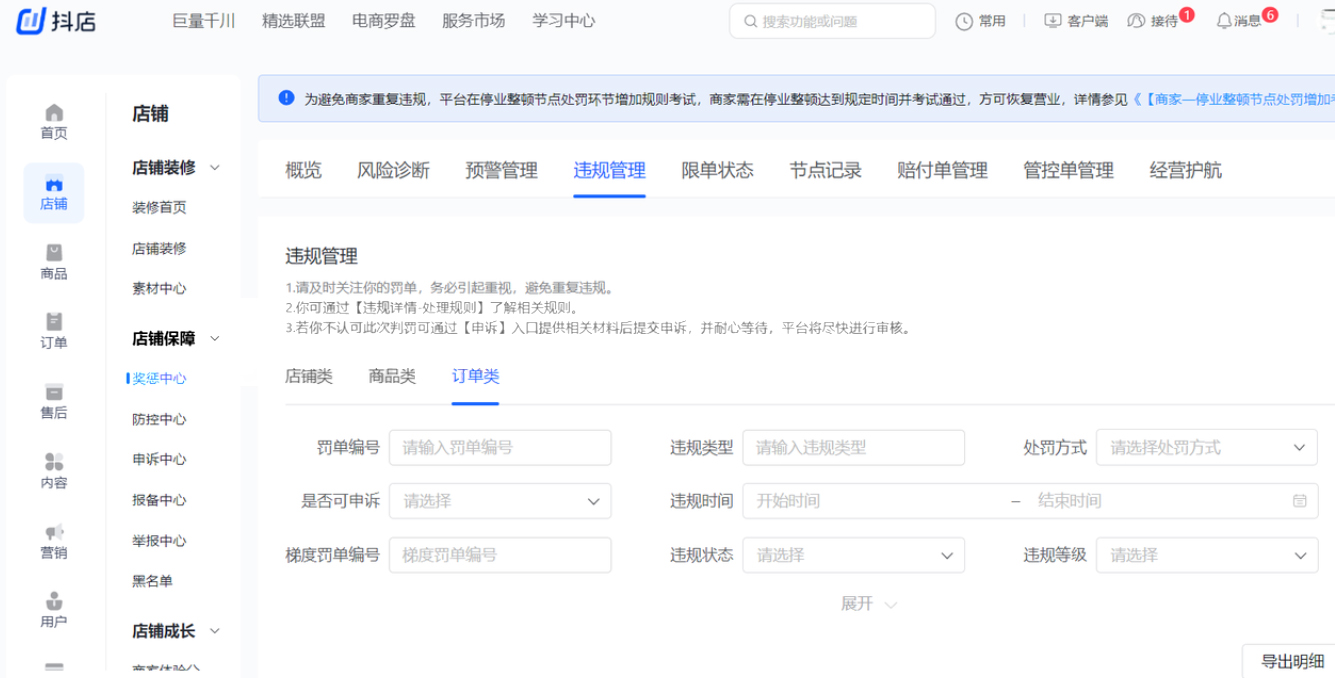This screenshot has width=1335, height=678.
Task: Select the 商品 icon in the sidebar
Action: point(53,262)
